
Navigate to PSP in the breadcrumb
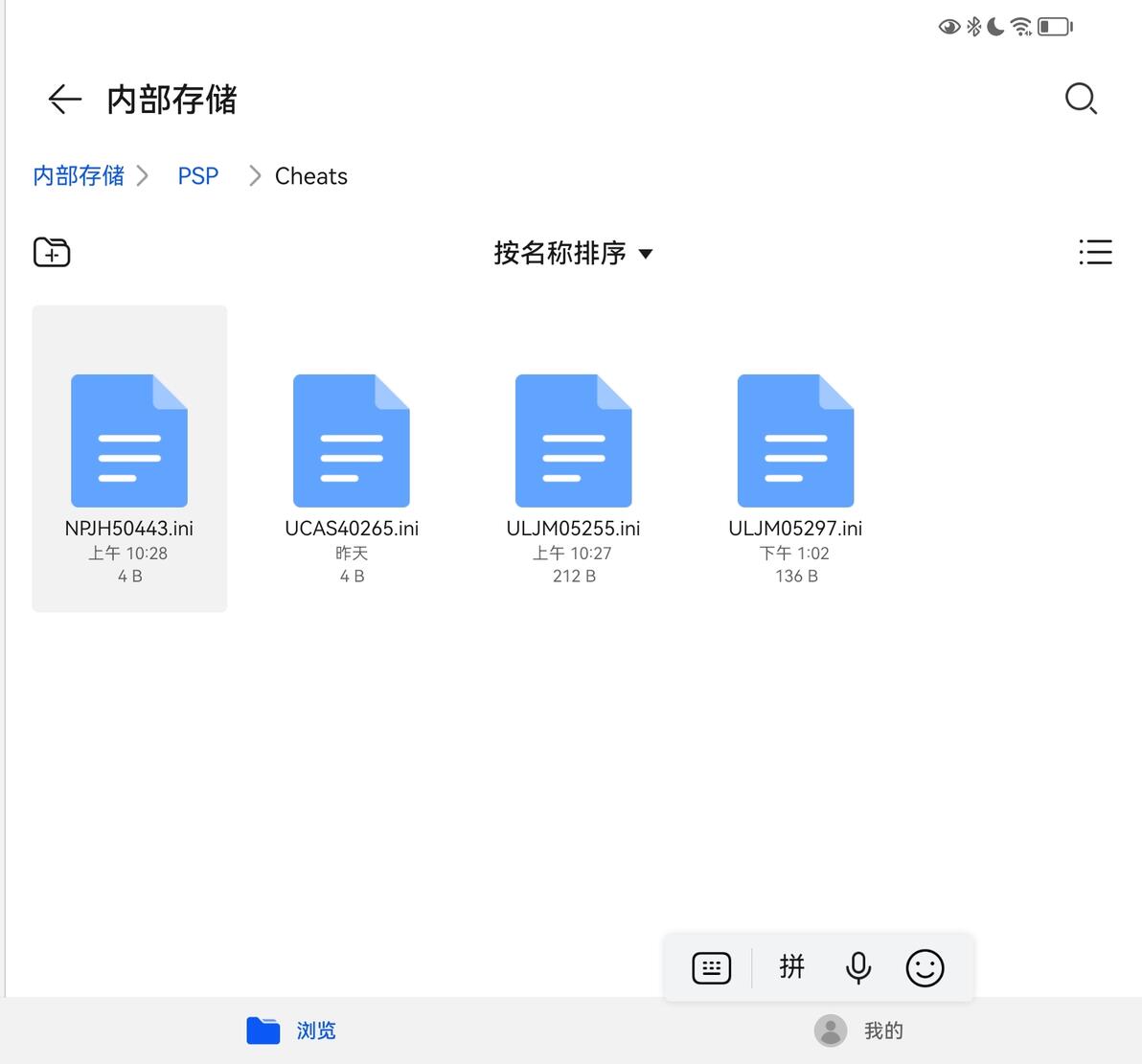(x=197, y=176)
